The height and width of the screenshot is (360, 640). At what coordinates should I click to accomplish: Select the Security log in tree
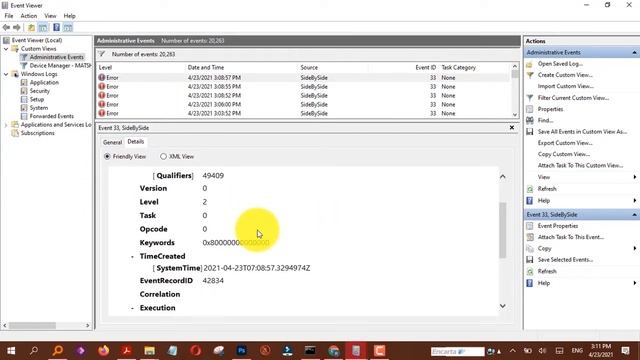point(40,91)
